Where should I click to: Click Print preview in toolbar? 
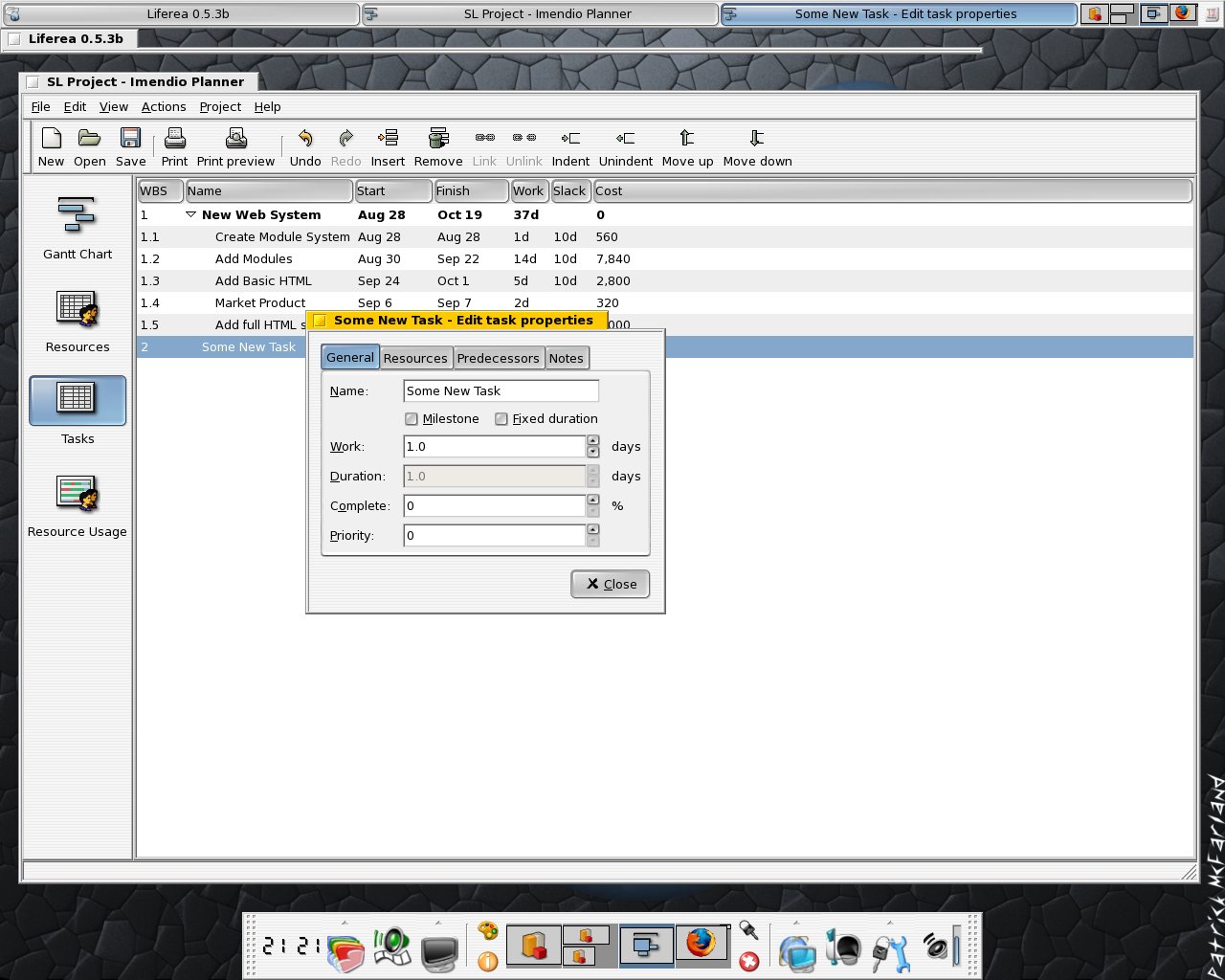[235, 147]
